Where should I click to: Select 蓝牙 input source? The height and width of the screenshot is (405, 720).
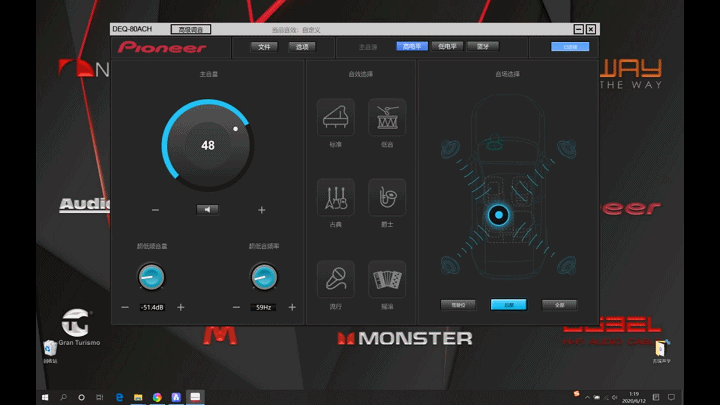pos(483,46)
